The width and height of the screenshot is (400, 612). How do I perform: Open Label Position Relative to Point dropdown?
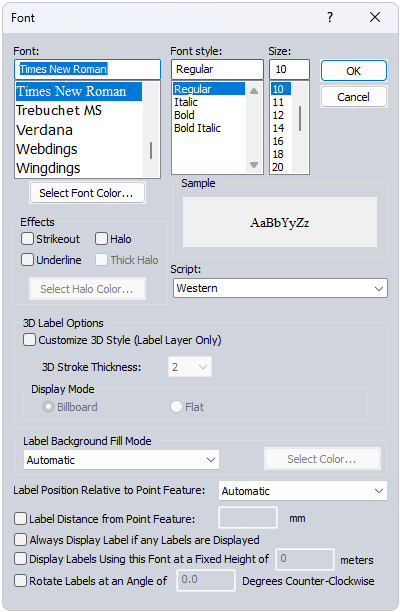303,491
